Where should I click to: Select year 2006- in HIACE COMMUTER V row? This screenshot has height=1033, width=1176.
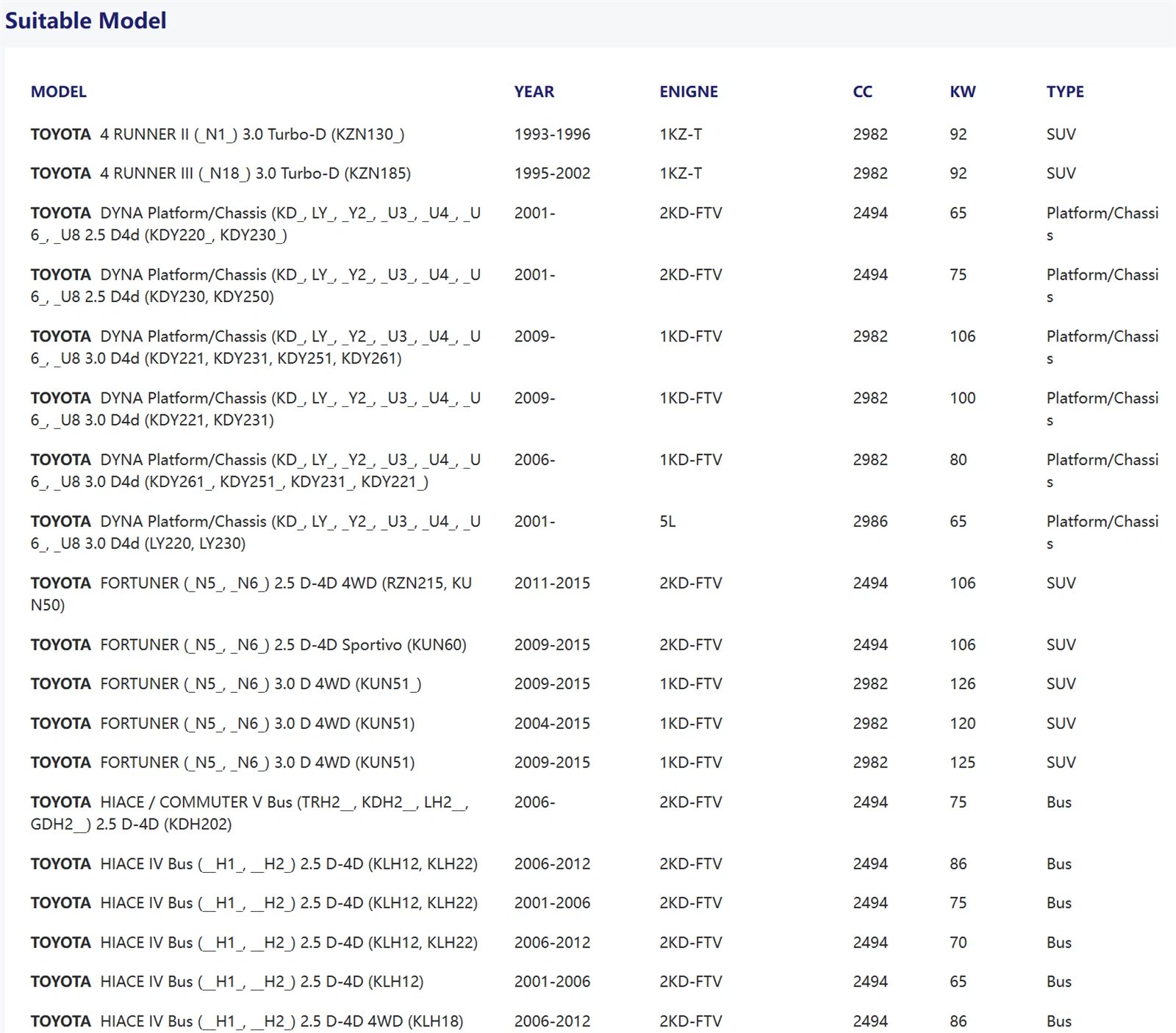coord(534,802)
